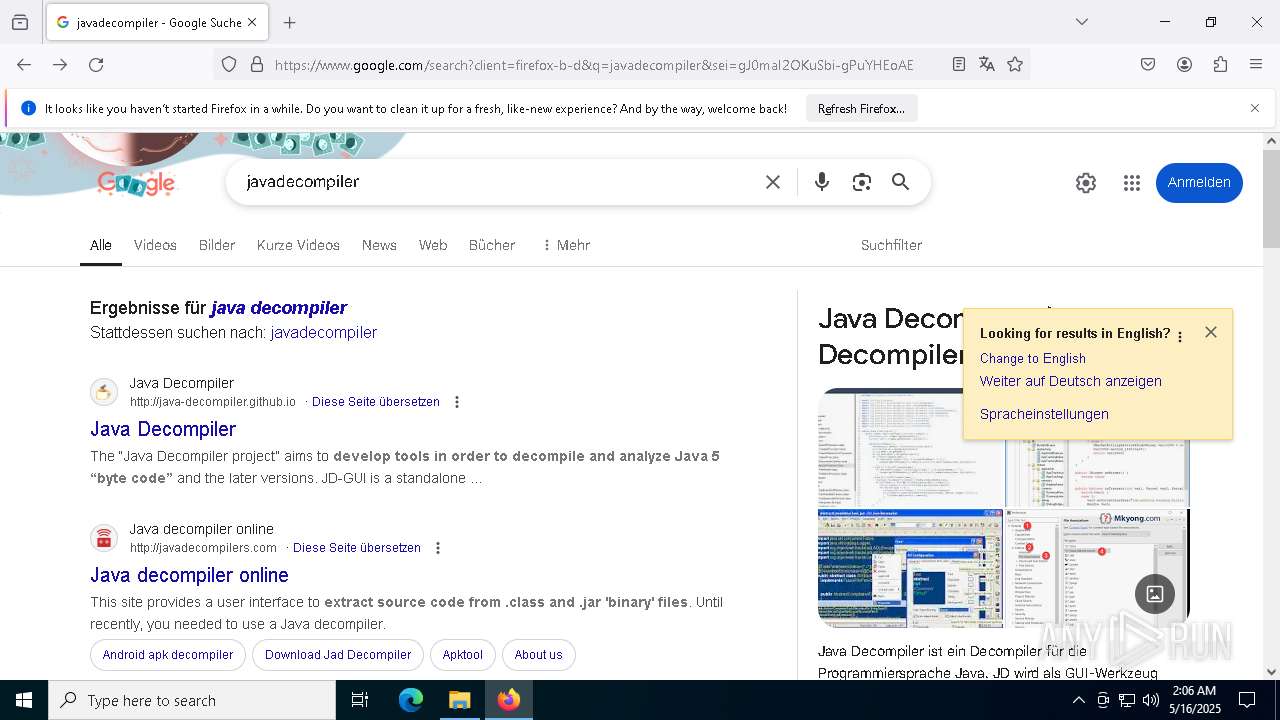Screen dimensions: 1280x720
Task: Close the language suggestion popup
Action: click(1211, 332)
